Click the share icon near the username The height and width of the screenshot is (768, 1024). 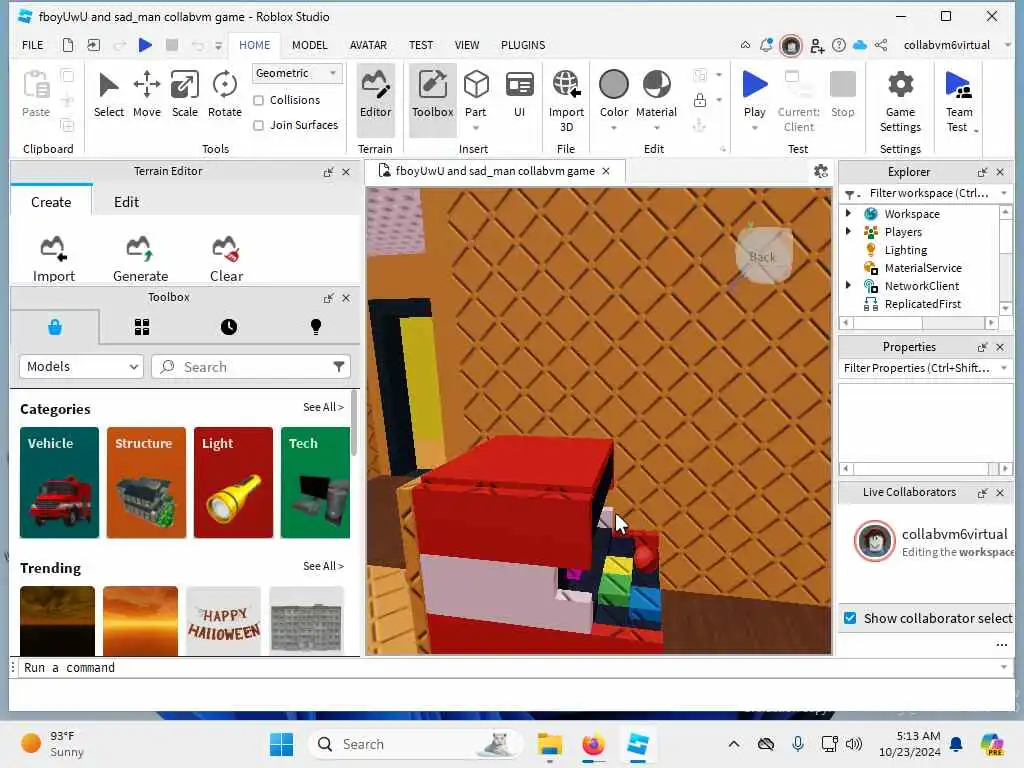point(881,45)
